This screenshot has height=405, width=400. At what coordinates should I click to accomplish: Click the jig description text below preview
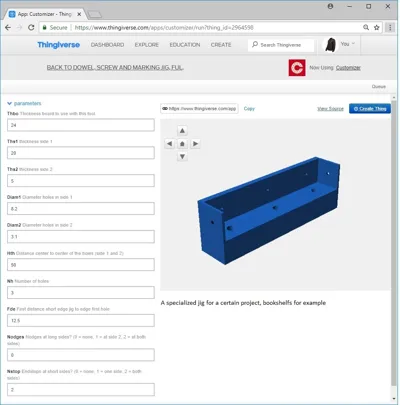pyautogui.click(x=243, y=303)
